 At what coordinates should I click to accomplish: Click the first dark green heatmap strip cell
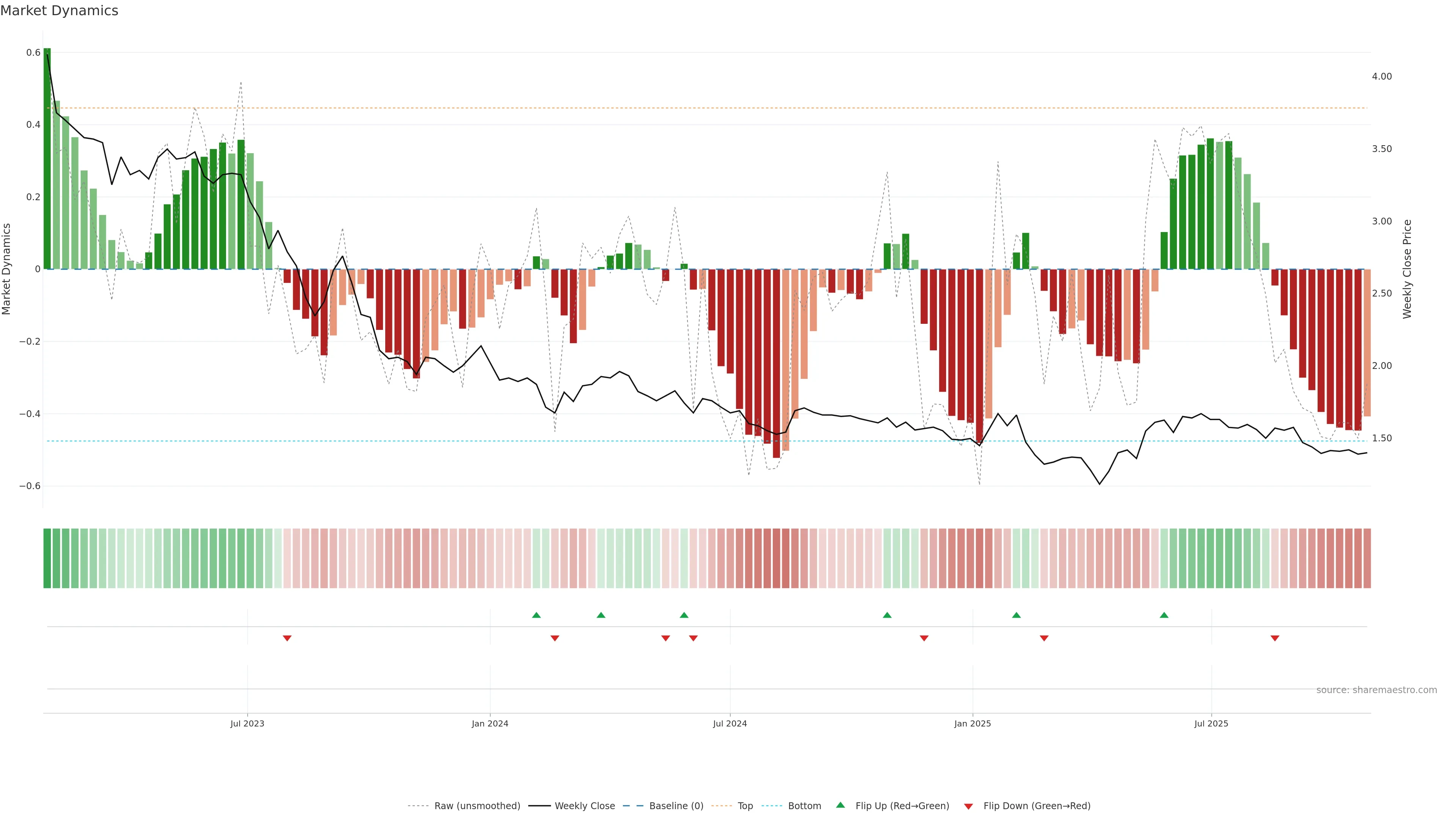tap(47, 559)
